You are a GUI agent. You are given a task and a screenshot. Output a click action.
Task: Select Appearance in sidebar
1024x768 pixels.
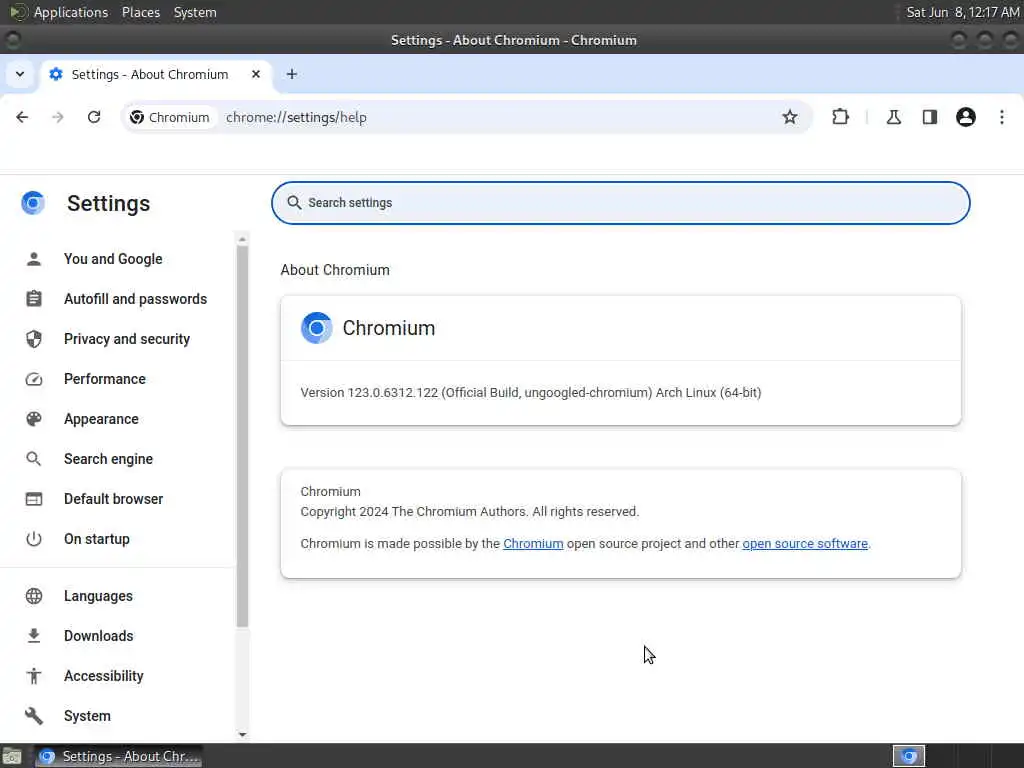coord(101,419)
